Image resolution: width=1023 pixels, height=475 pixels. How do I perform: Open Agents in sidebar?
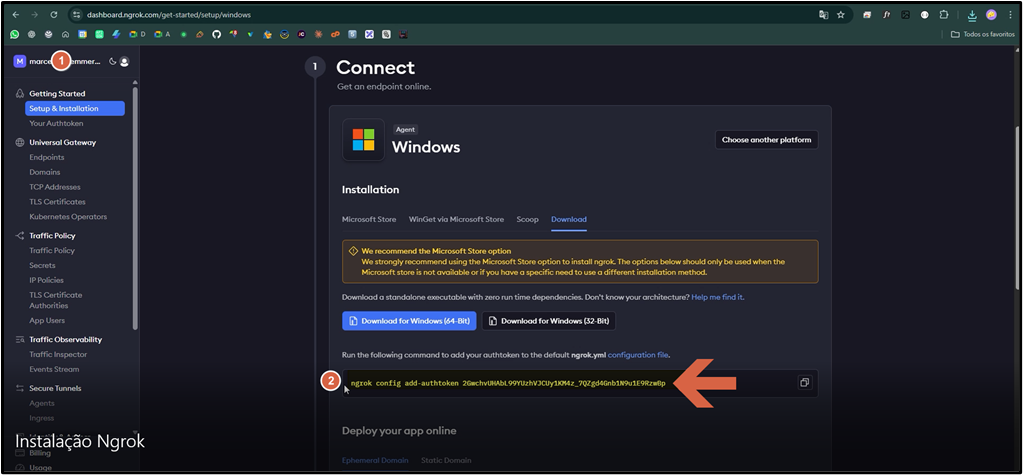pyautogui.click(x=42, y=403)
